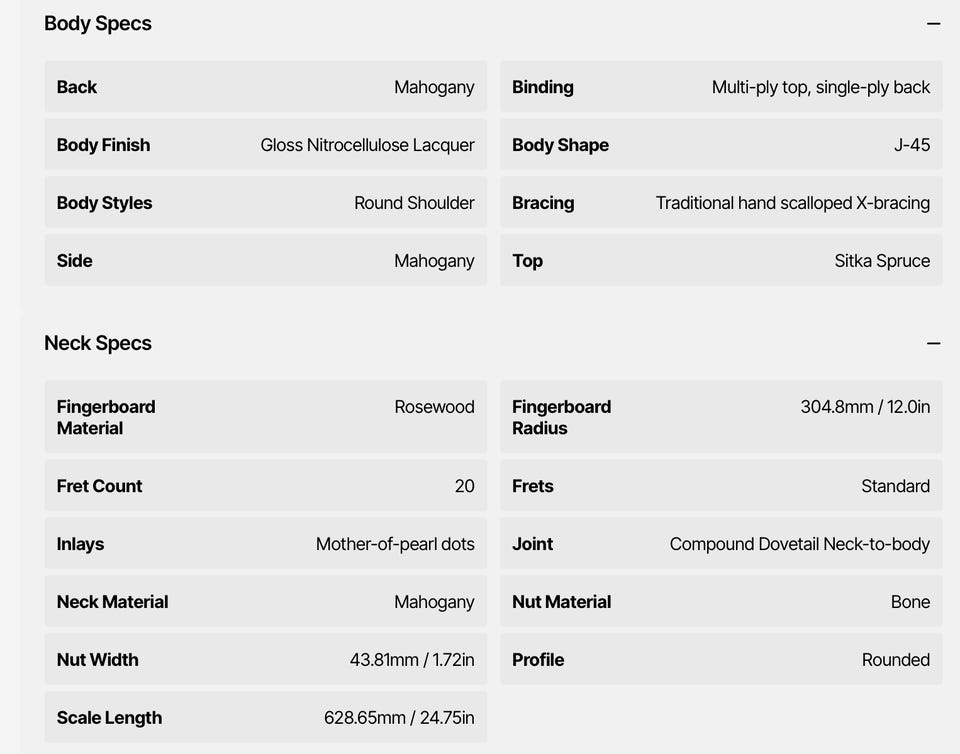Viewport: 960px width, 754px height.
Task: Select the Fingerboard Material label
Action: tap(106, 417)
